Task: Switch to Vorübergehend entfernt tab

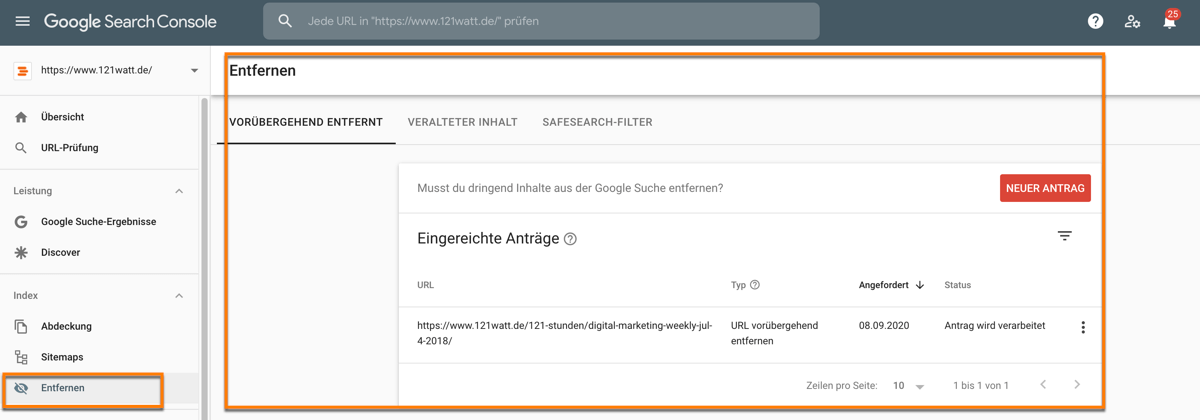Action: pyautogui.click(x=306, y=122)
